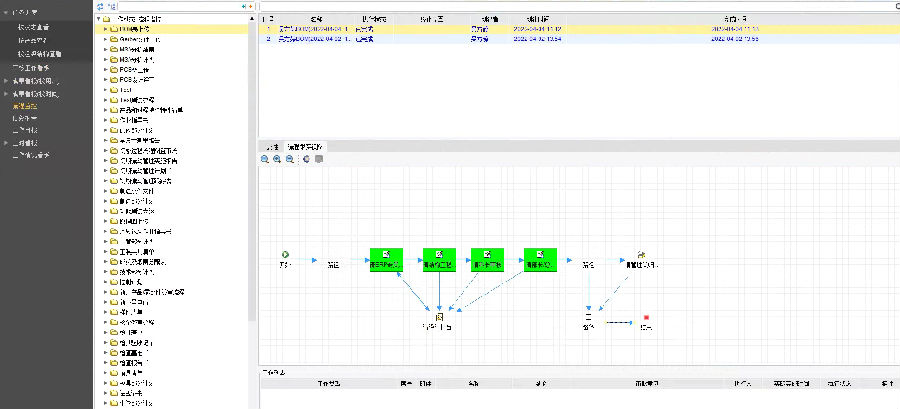Screen dimensions: 900x409
Task: Expand the root folder of the tree
Action: click(x=99, y=19)
